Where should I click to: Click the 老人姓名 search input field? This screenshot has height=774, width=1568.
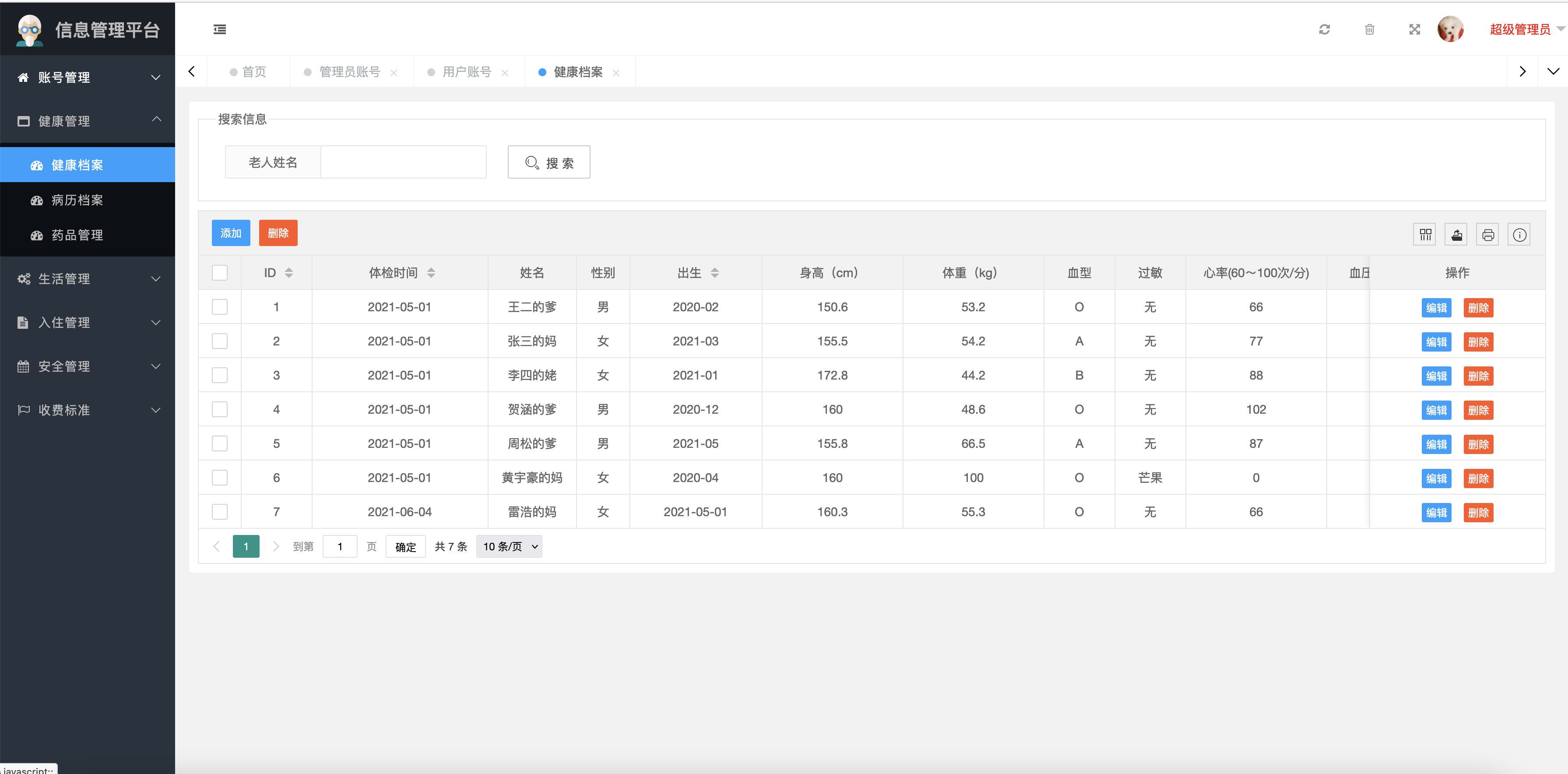pos(403,162)
